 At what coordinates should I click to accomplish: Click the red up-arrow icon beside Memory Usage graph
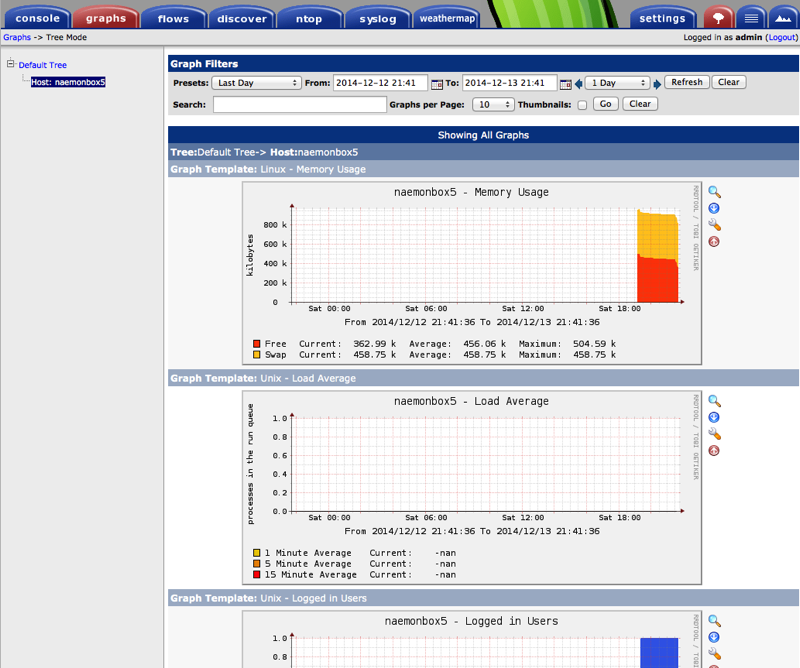pyautogui.click(x=714, y=242)
